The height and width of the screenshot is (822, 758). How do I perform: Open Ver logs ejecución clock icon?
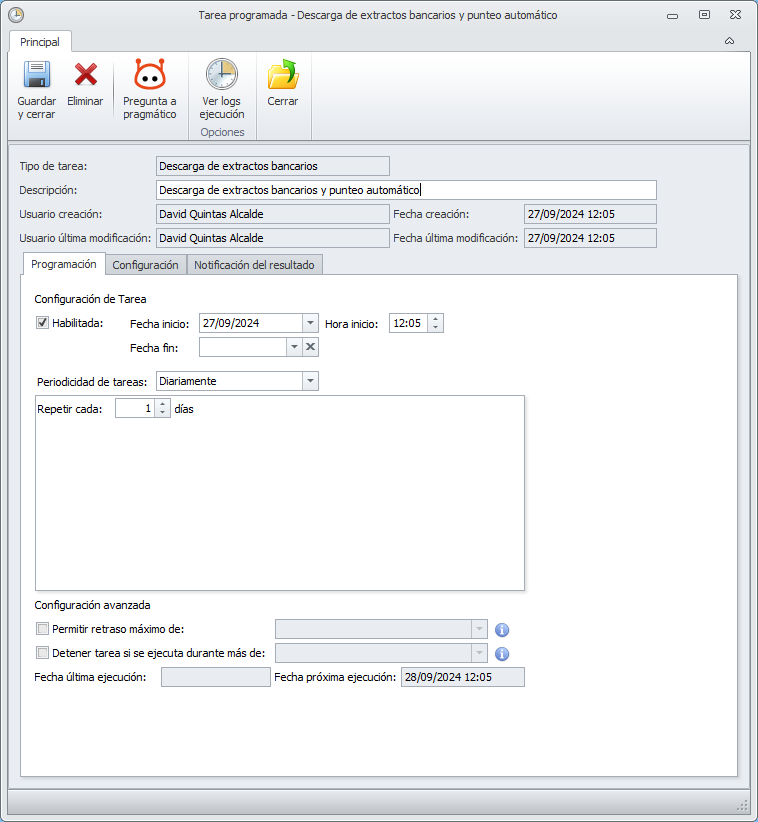pos(222,74)
